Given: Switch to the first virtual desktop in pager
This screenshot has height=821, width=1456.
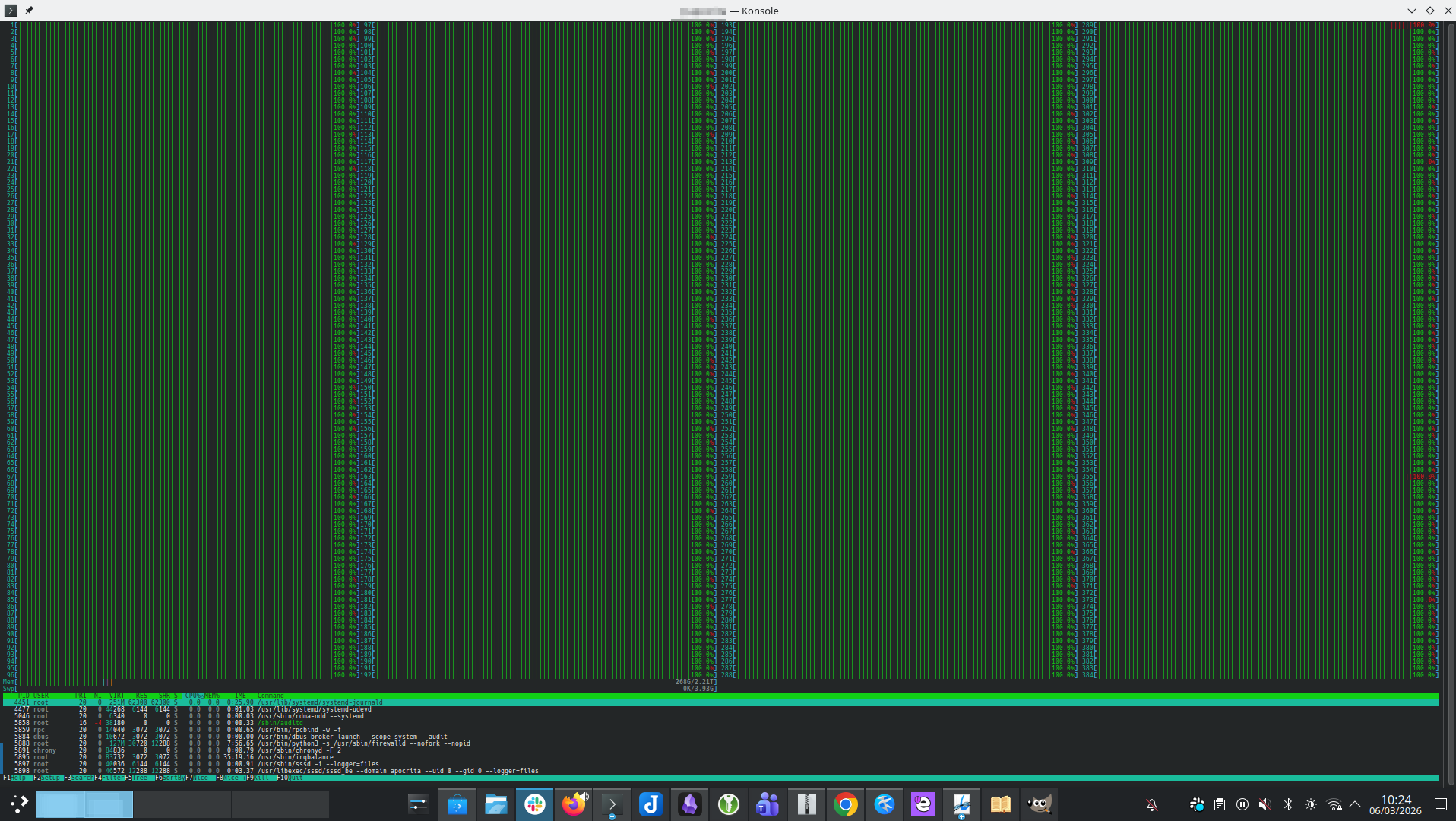Looking at the screenshot, I should (84, 804).
